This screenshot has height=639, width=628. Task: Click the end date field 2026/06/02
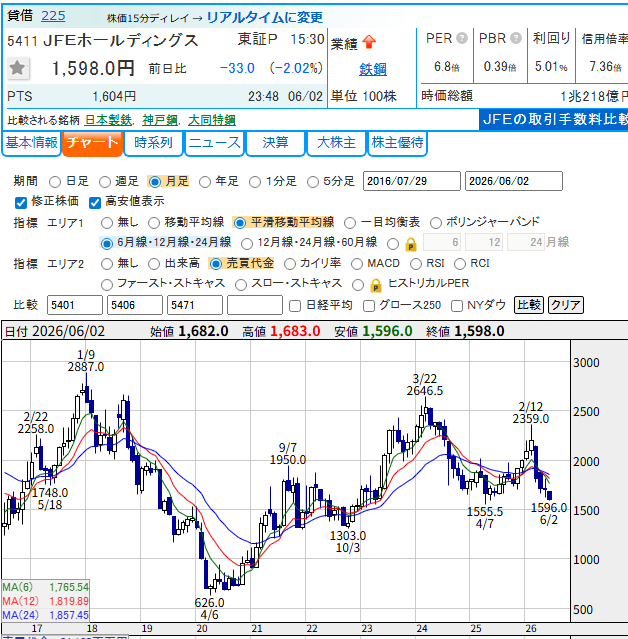pyautogui.click(x=513, y=181)
